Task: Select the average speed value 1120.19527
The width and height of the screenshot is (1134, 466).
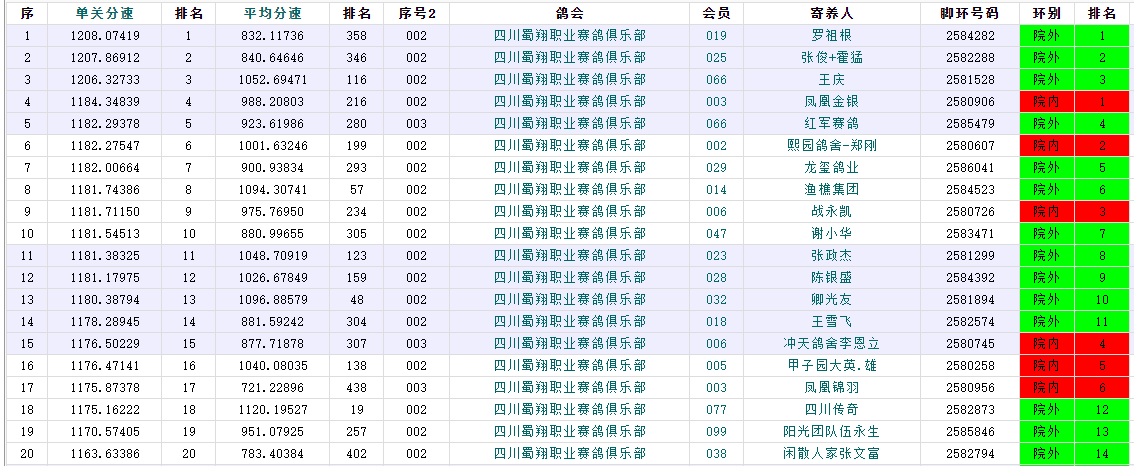Action: (273, 410)
